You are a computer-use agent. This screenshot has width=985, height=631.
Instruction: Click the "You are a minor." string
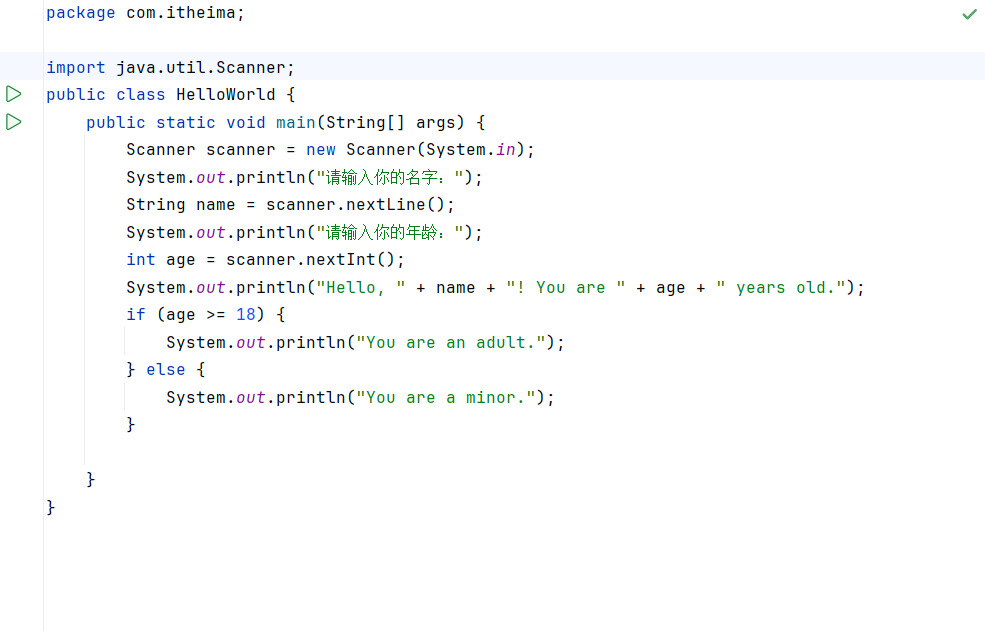click(445, 397)
